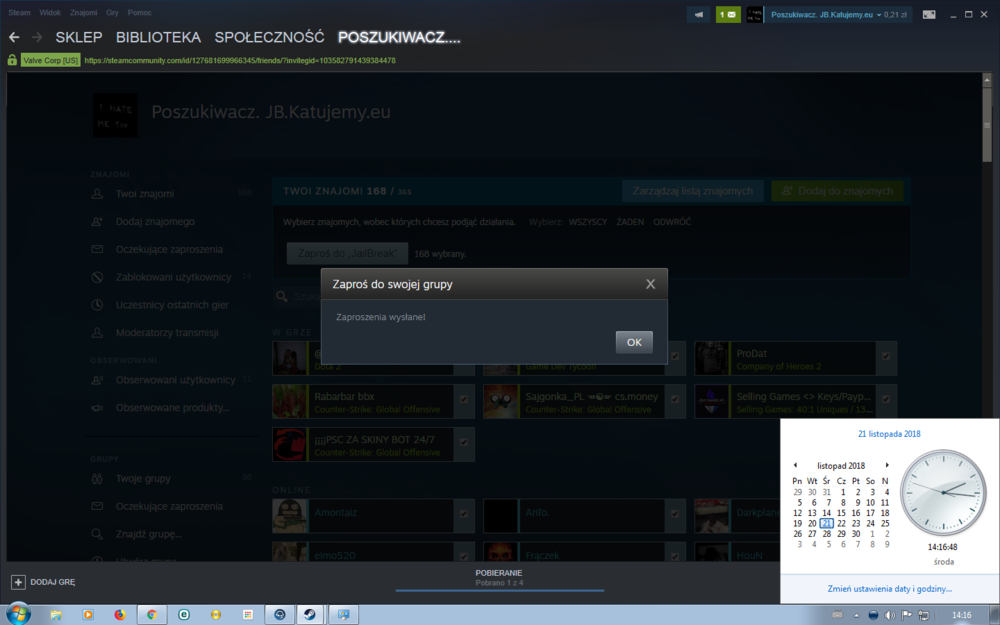Click the Dodaj grę plus icon
The width and height of the screenshot is (1000, 625).
click(18, 582)
